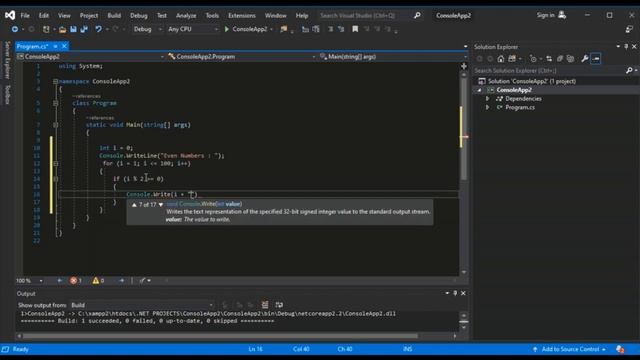Click Sync with Active Document icon

(x=549, y=59)
